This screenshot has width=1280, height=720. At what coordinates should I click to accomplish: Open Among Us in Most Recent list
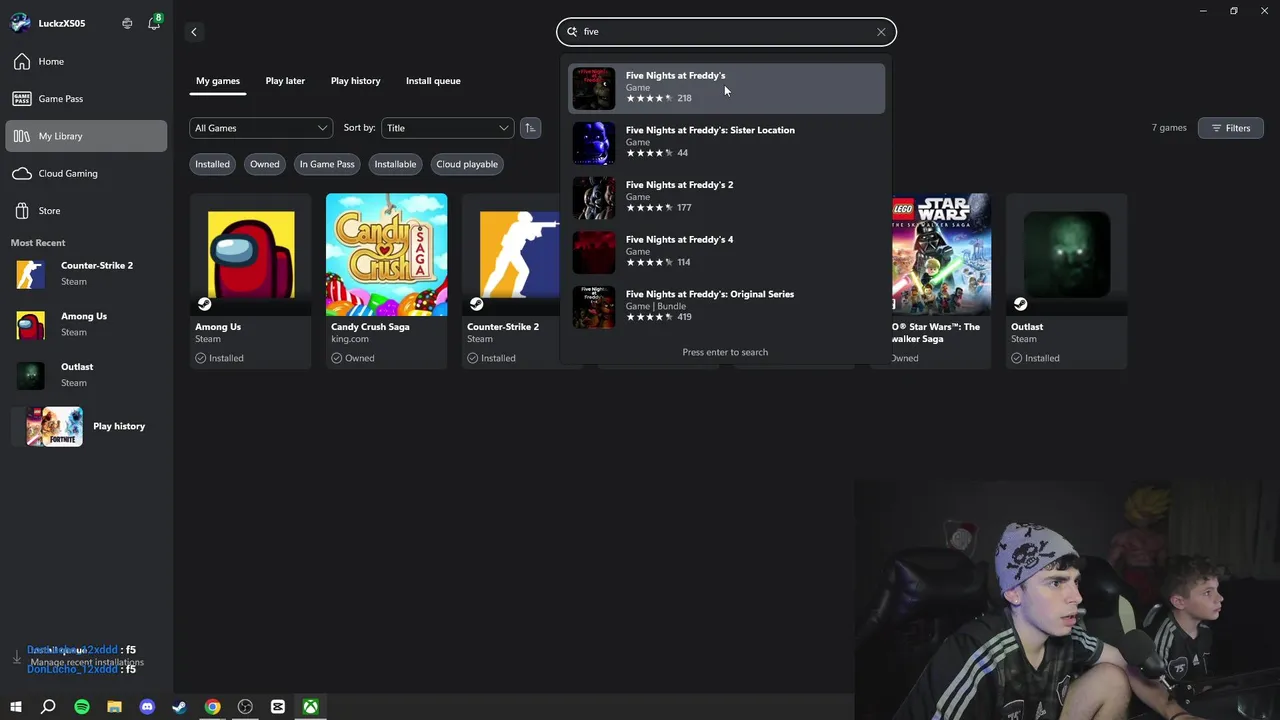pos(86,324)
